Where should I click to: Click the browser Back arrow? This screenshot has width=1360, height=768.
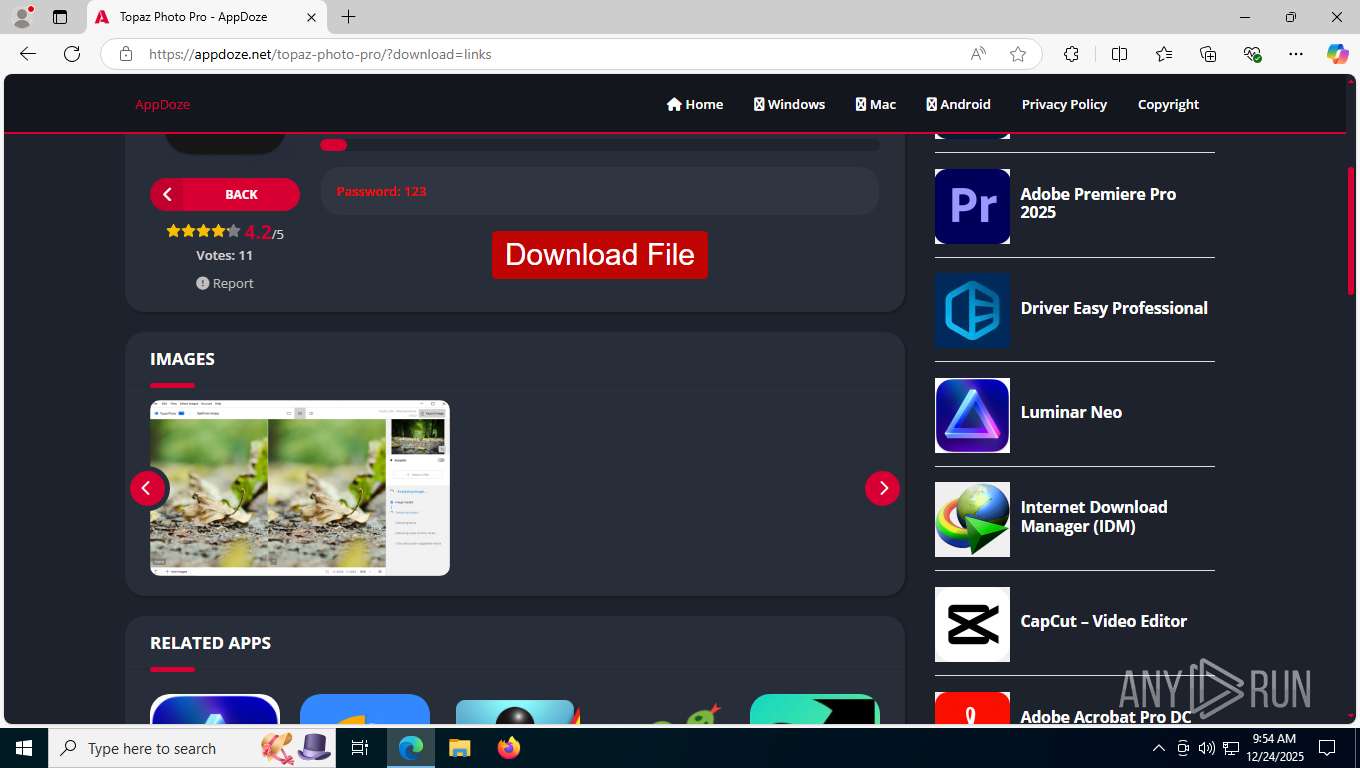tap(28, 54)
